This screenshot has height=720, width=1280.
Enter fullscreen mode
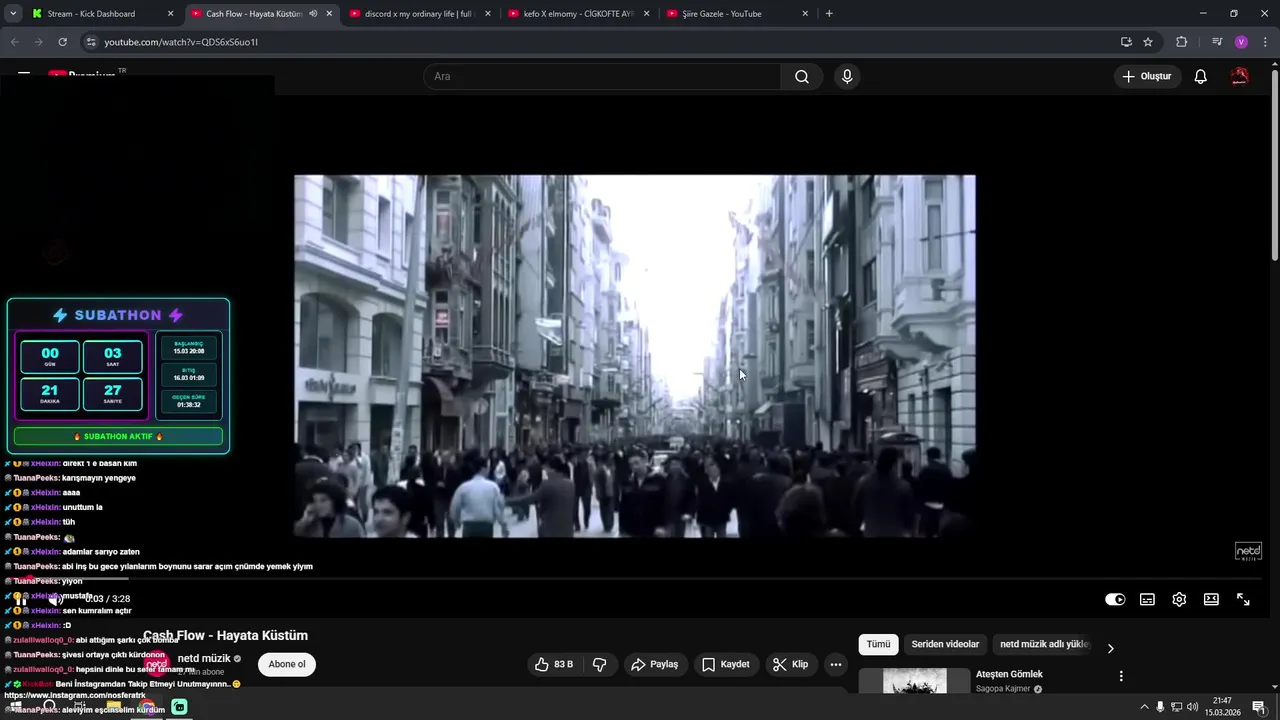click(1243, 599)
